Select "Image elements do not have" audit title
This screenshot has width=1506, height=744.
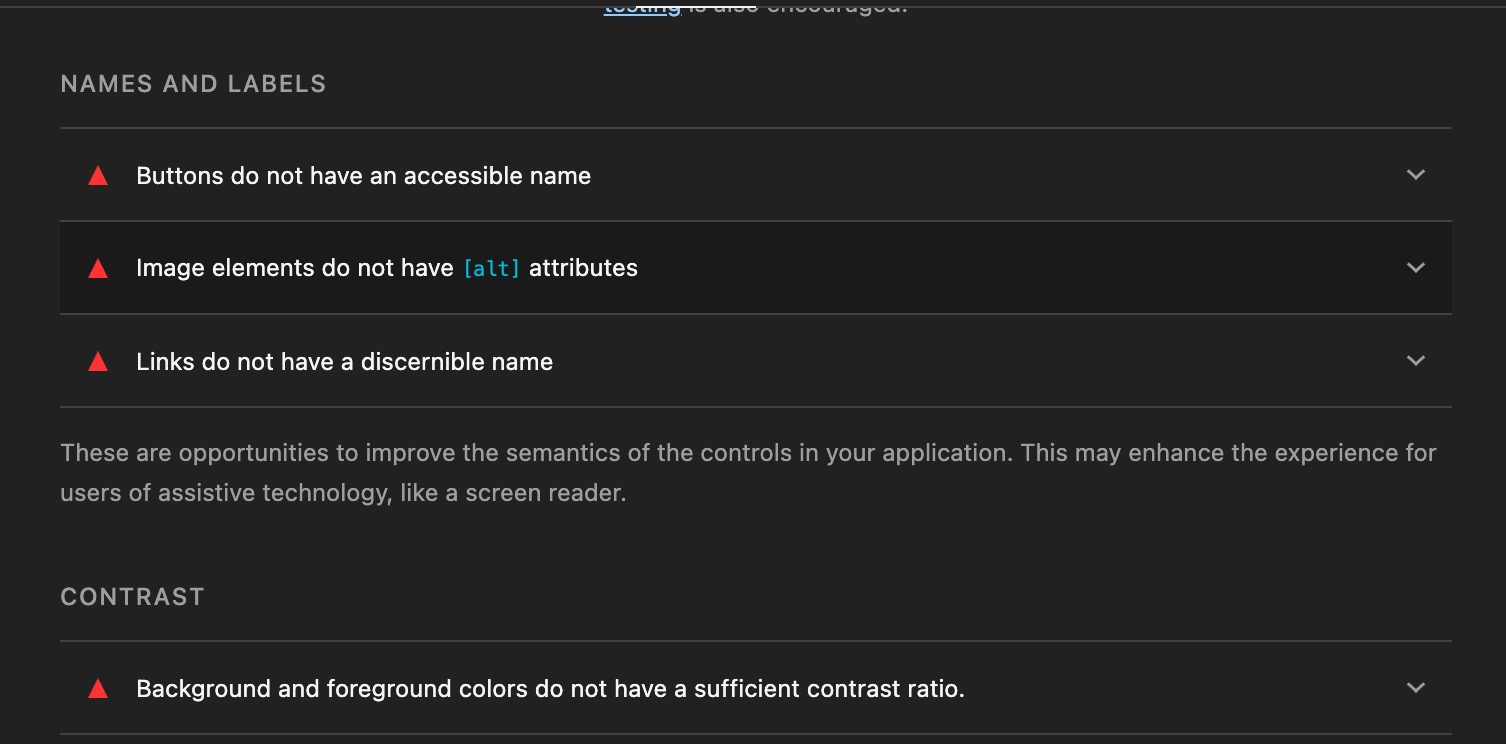tap(294, 268)
